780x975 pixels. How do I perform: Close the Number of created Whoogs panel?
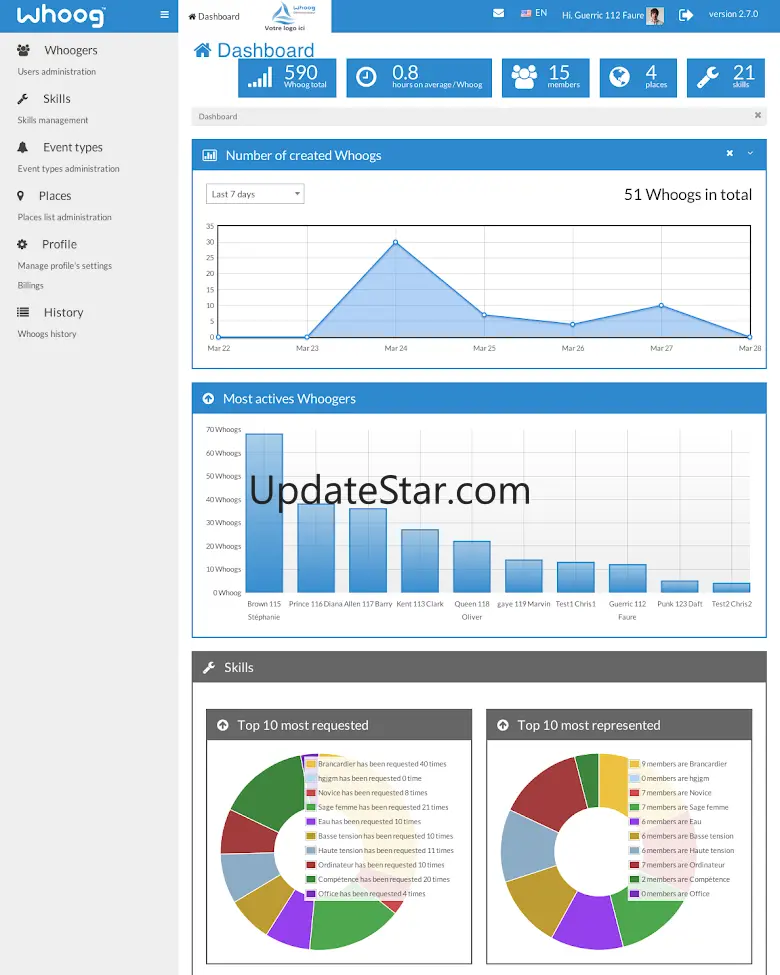coord(730,153)
